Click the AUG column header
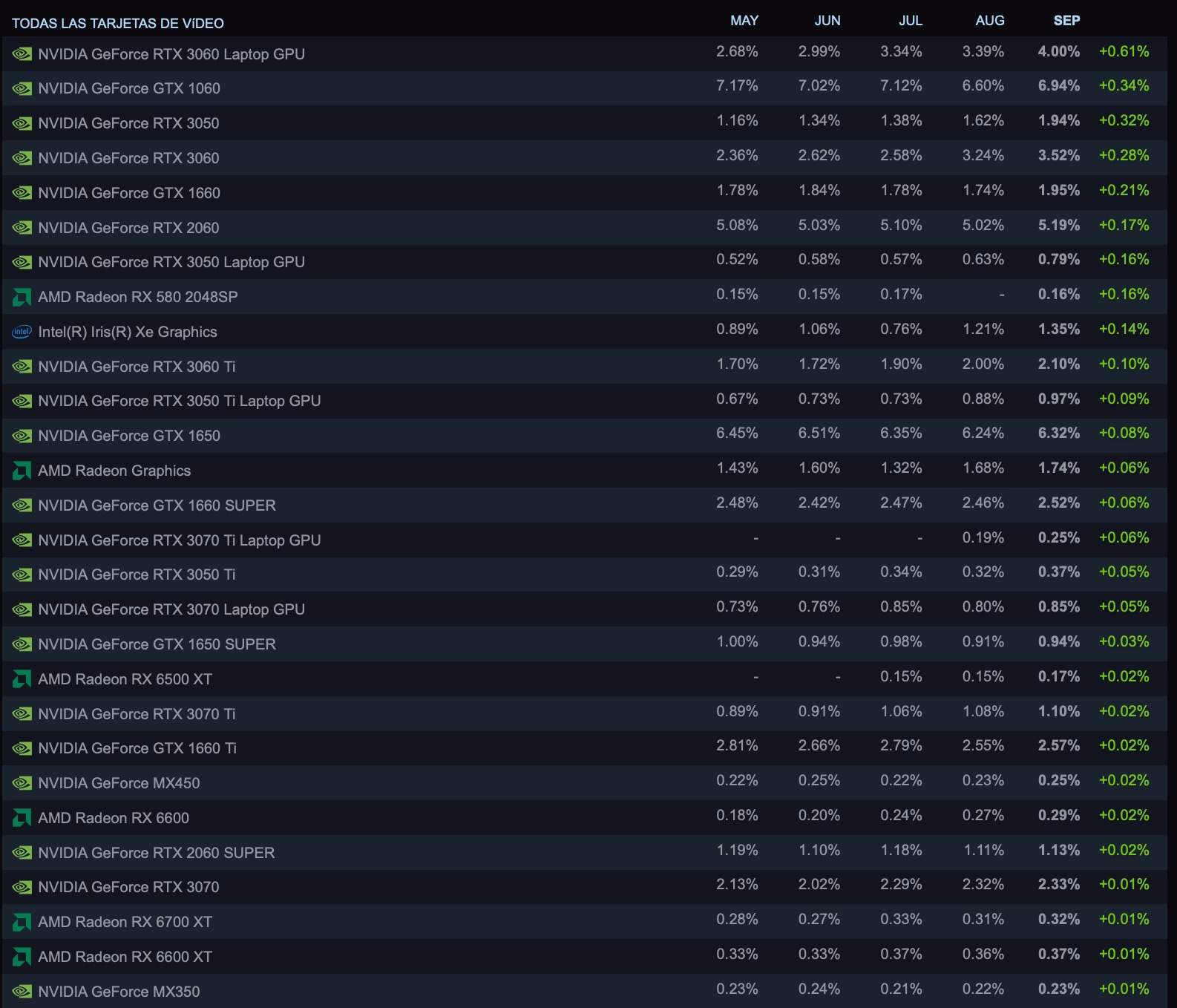The width and height of the screenshot is (1177, 1008). coord(990,21)
